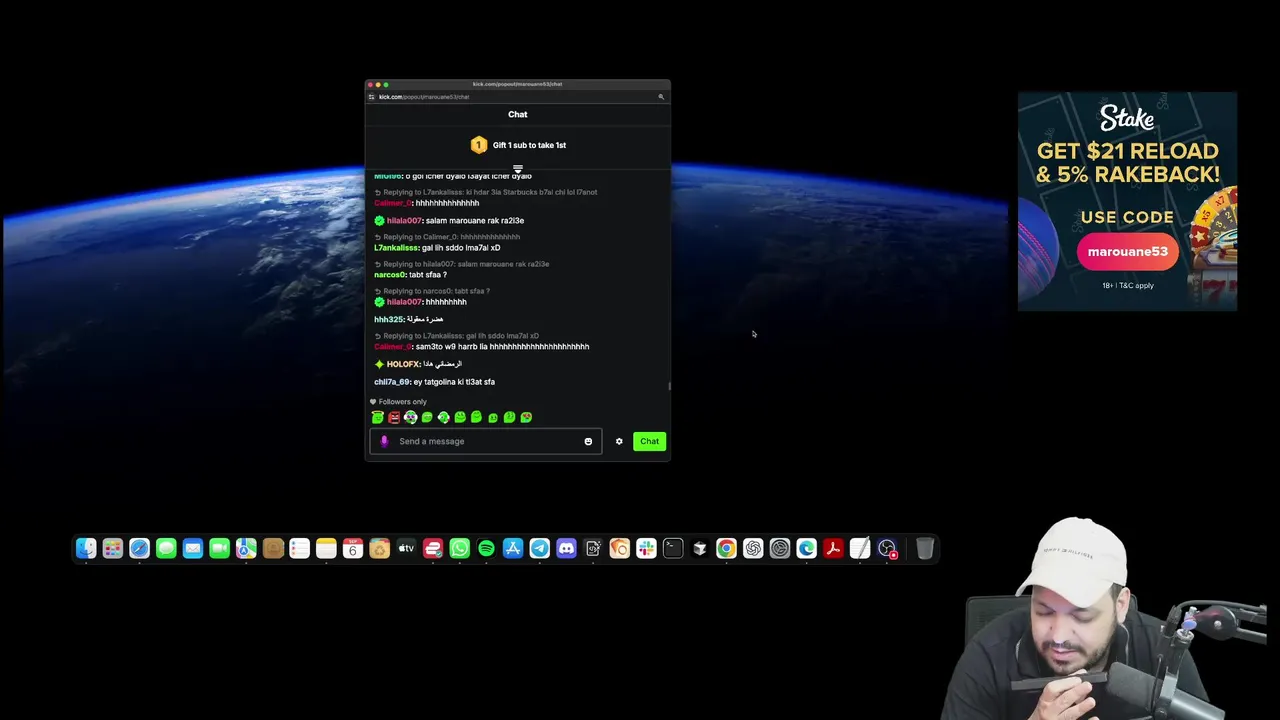Open Slack from the dock
Image resolution: width=1280 pixels, height=720 pixels.
[646, 548]
